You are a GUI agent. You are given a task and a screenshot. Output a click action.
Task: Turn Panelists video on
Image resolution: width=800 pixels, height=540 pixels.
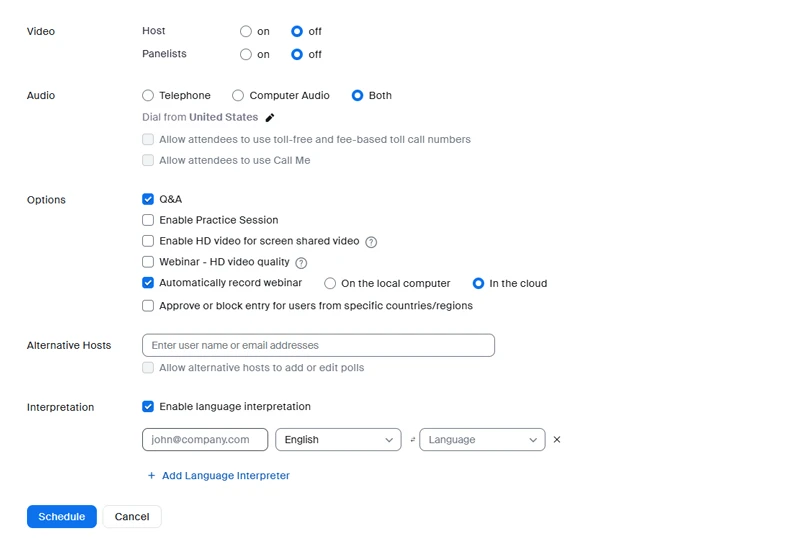pyautogui.click(x=246, y=55)
